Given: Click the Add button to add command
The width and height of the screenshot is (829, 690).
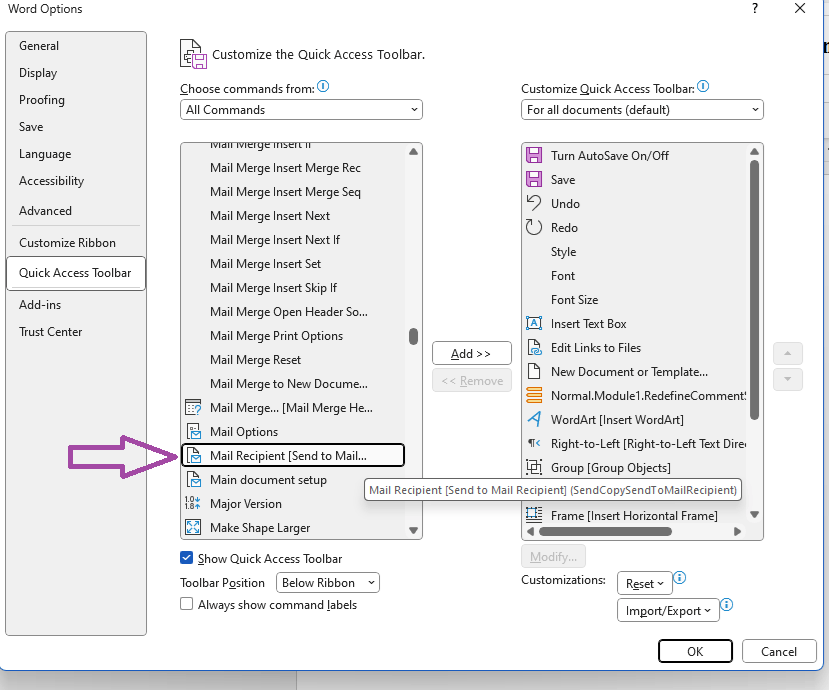Looking at the screenshot, I should [471, 353].
